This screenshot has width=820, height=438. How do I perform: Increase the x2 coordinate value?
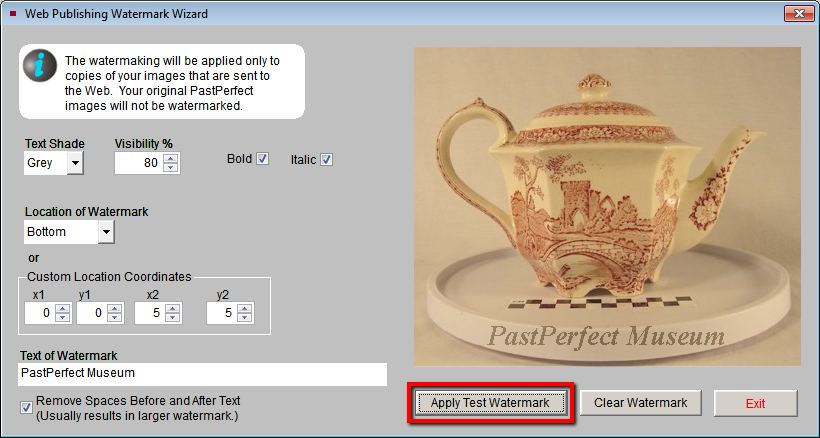pyautogui.click(x=171, y=308)
